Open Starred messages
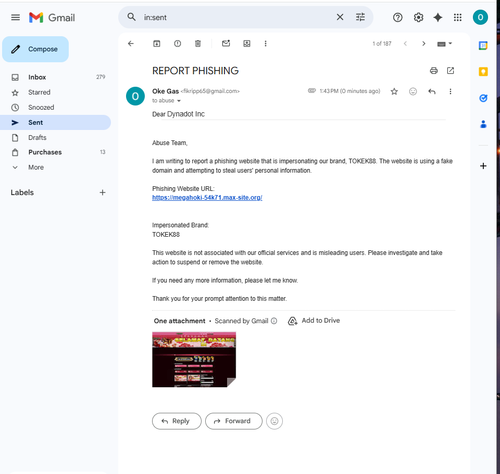The height and width of the screenshot is (474, 500). tap(55, 92)
